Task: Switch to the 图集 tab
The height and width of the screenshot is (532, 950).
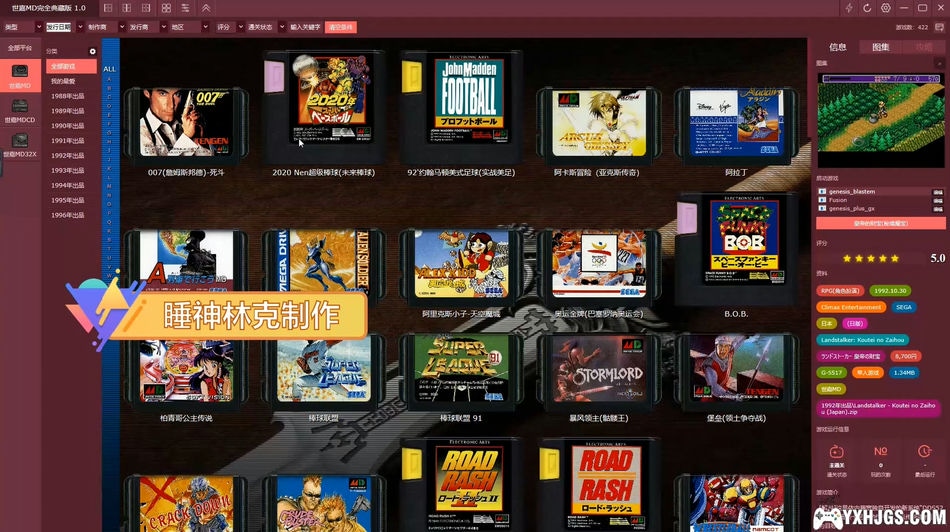Action: (880, 47)
